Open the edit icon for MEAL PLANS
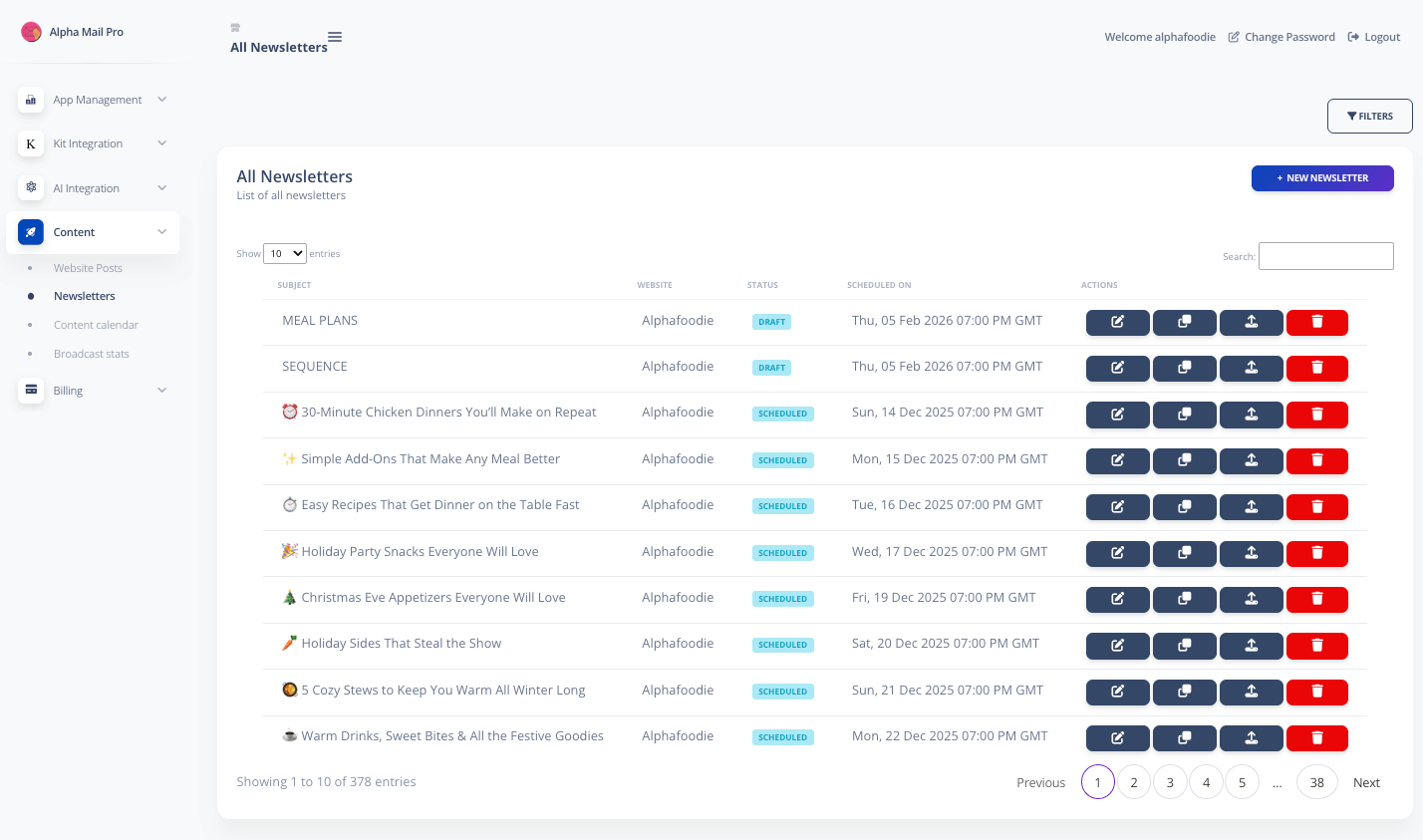The width and height of the screenshot is (1423, 840). 1117,322
